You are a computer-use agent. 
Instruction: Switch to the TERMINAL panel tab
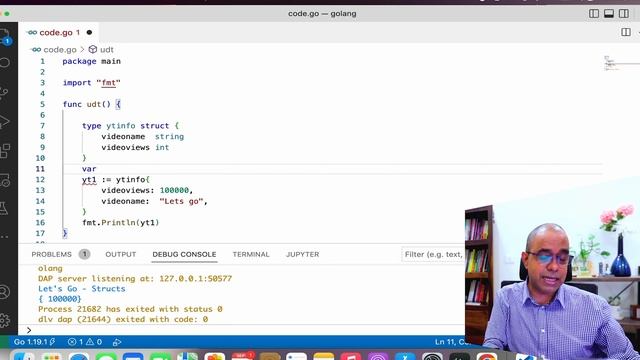coord(251,254)
